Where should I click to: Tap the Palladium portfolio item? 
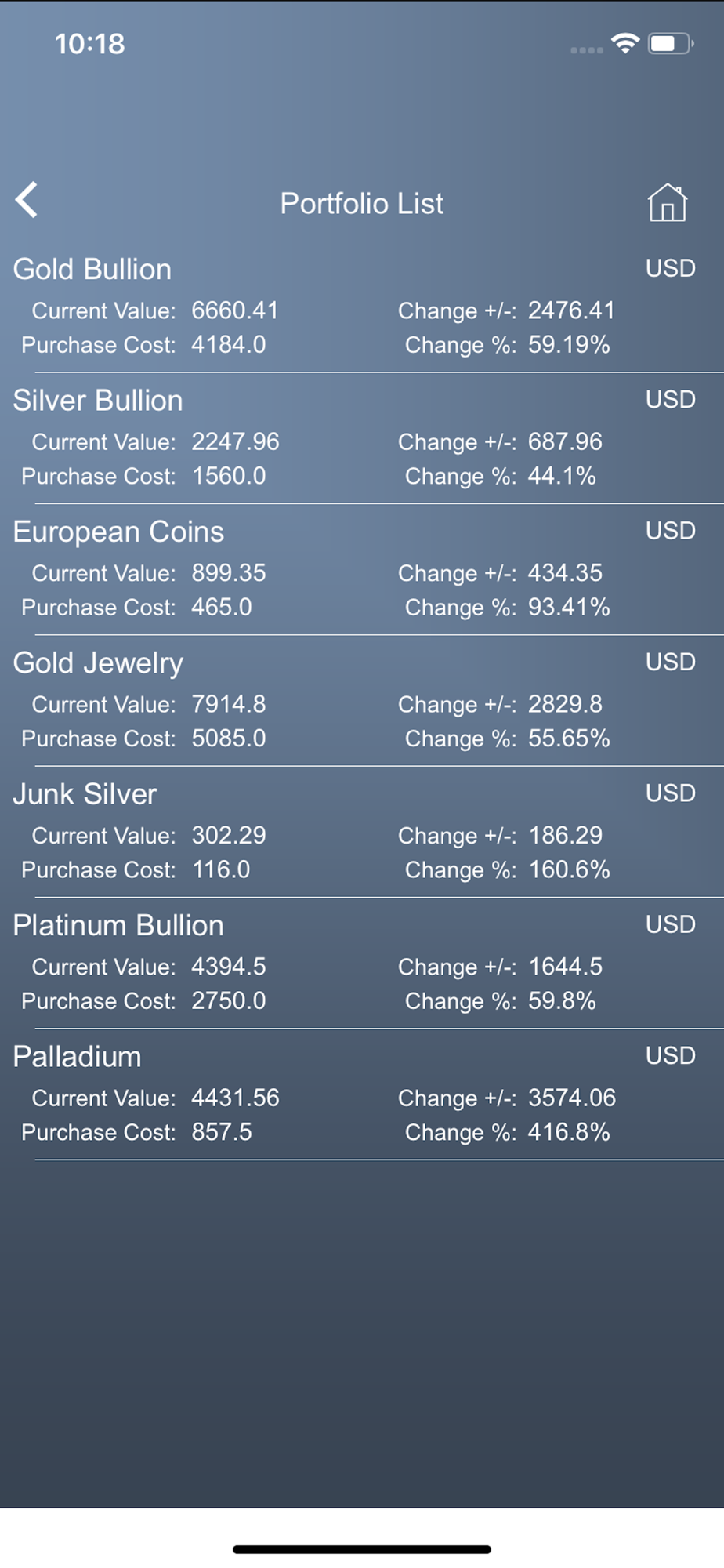point(77,1057)
